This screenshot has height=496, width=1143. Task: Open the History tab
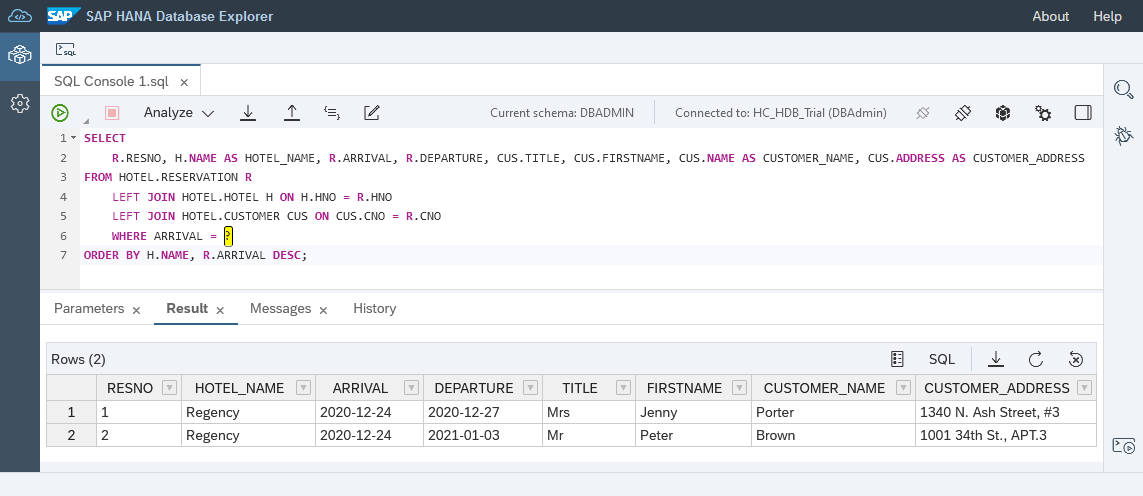point(375,309)
